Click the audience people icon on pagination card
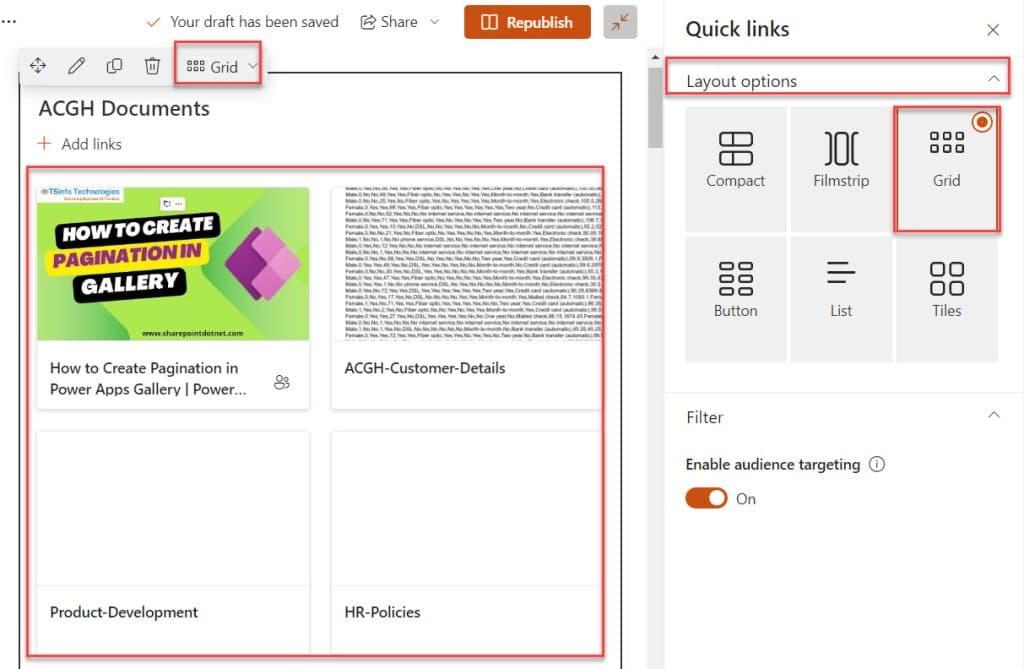 coord(281,382)
